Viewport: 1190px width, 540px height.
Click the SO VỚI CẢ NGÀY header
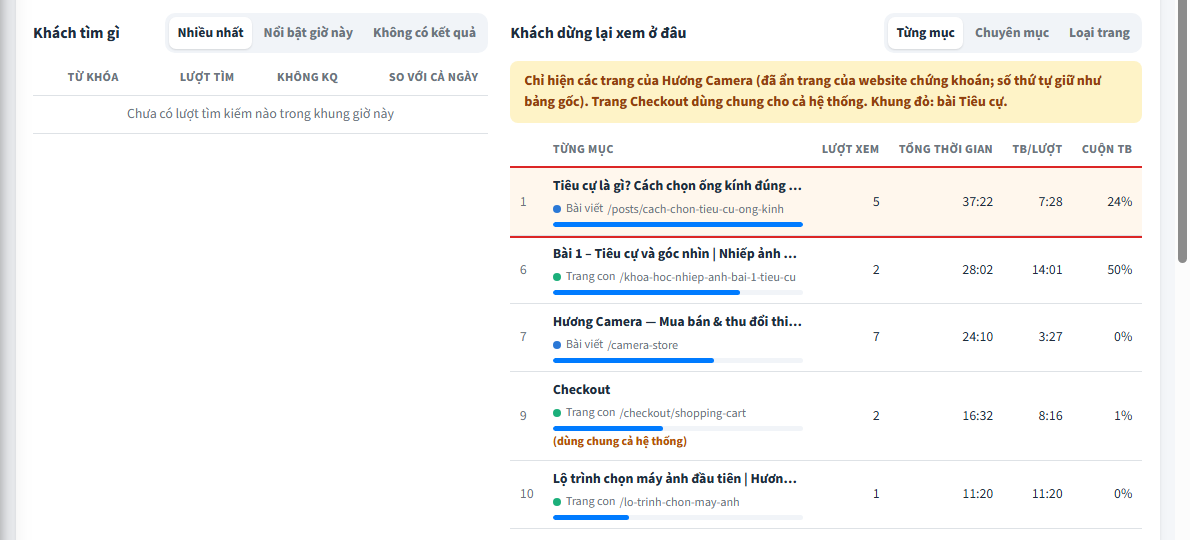(433, 77)
